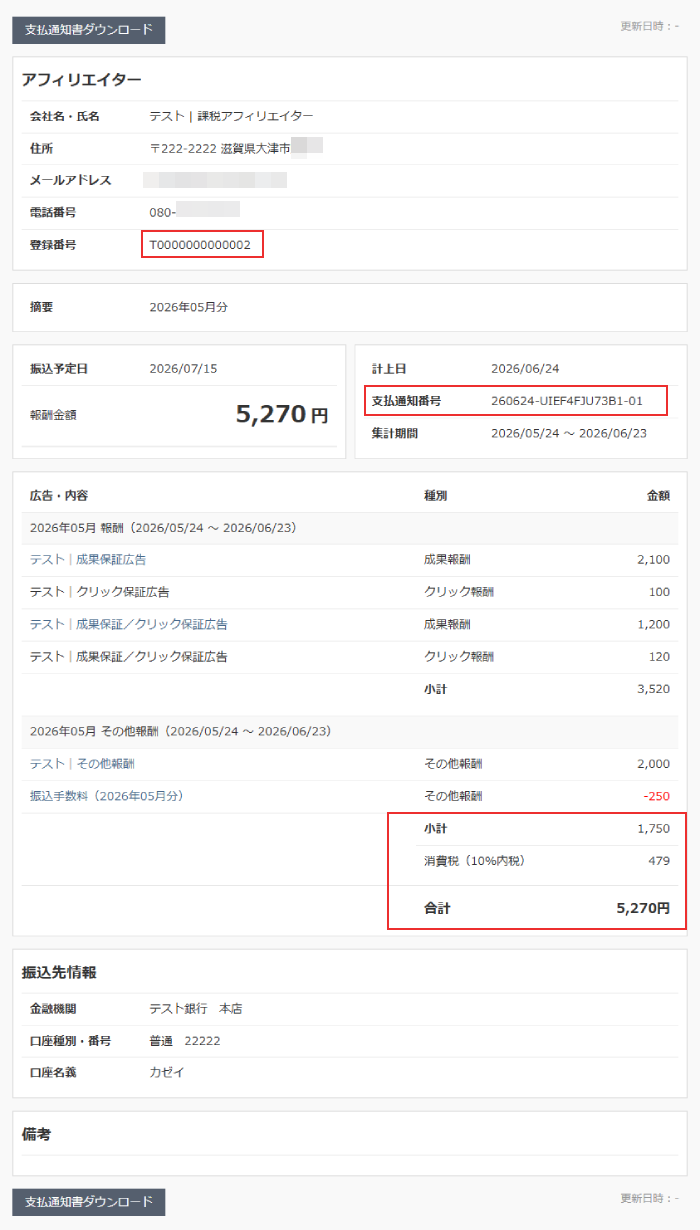Click the account number 普通 22222
This screenshot has width=700, height=1230.
185,1041
